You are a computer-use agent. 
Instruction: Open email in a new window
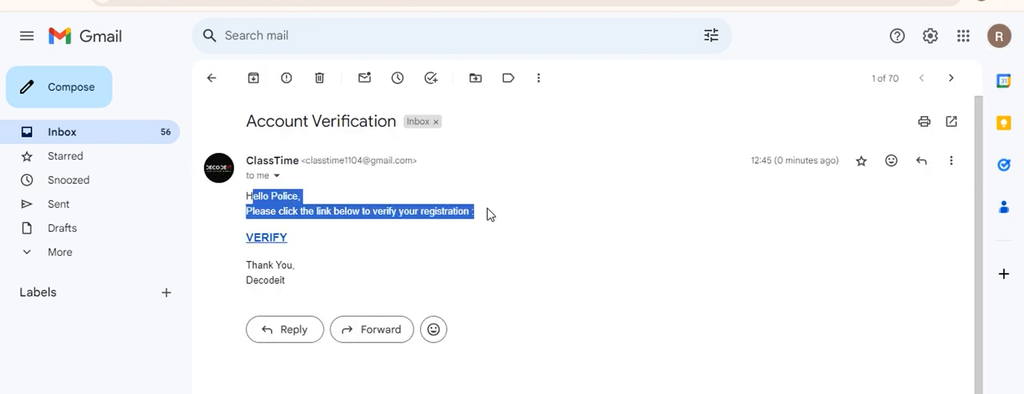[x=952, y=122]
